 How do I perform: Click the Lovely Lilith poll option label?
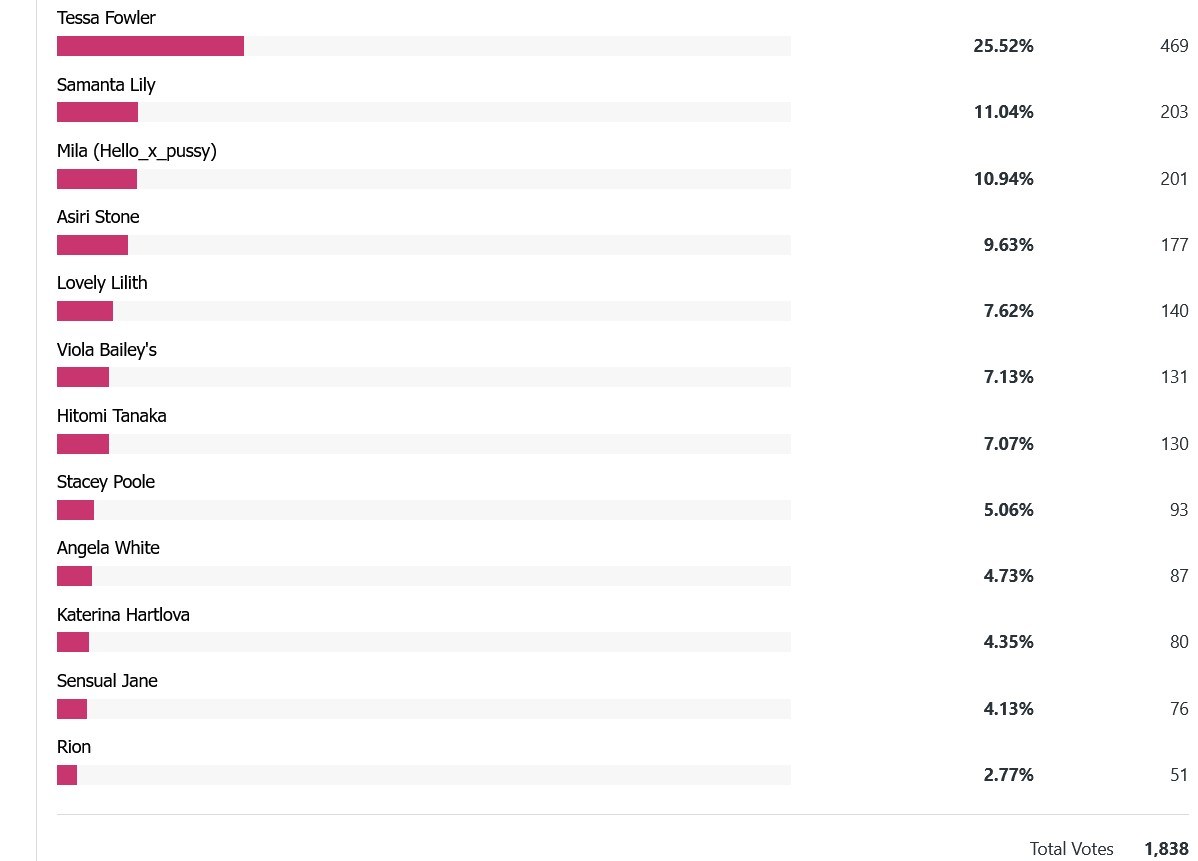point(102,283)
